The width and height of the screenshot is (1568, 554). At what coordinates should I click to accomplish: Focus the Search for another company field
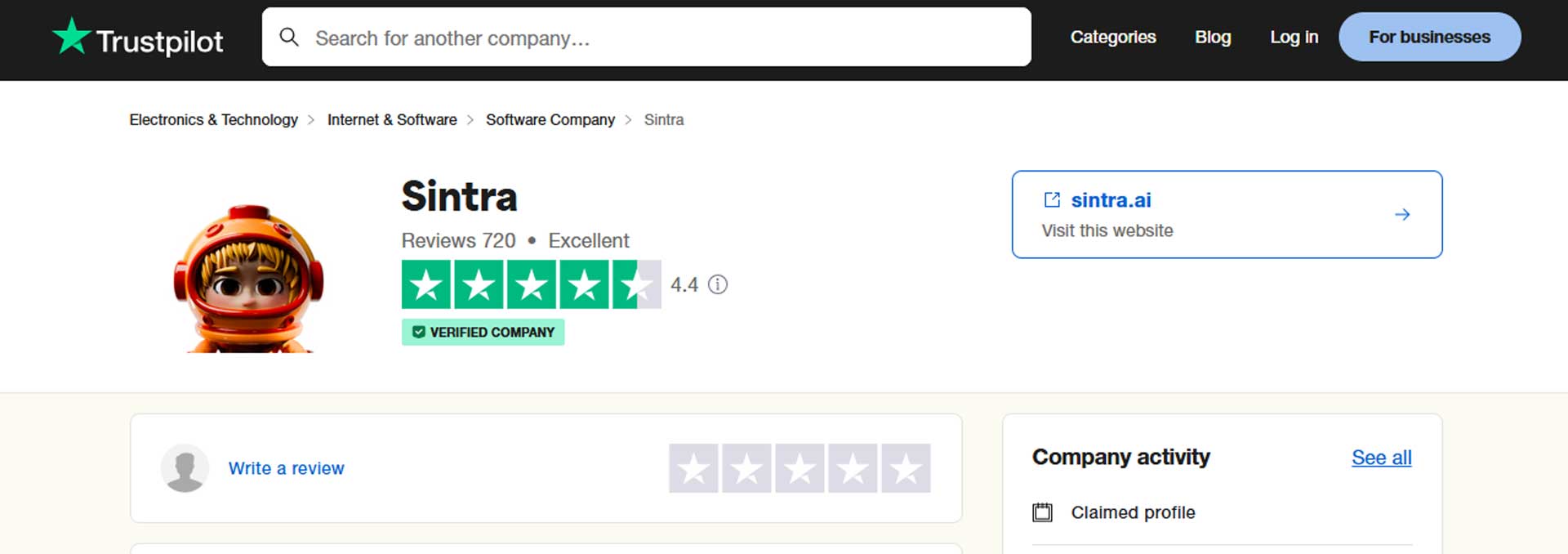tap(653, 38)
